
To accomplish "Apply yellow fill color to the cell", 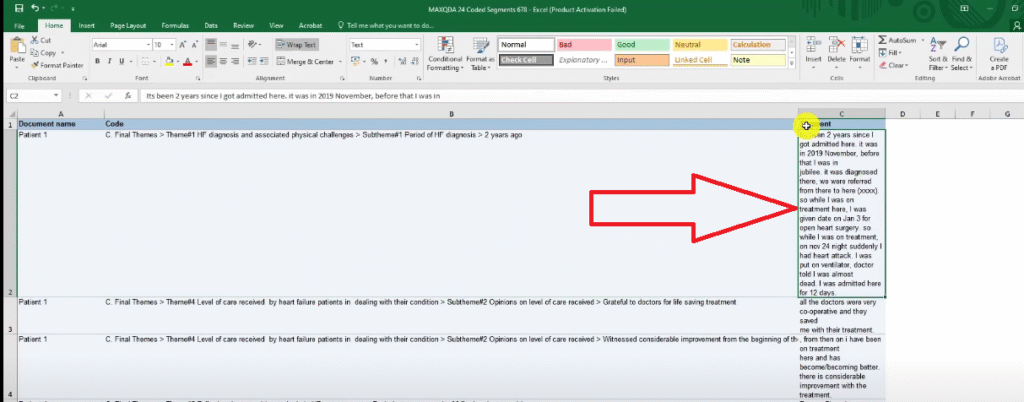I will click(x=169, y=61).
